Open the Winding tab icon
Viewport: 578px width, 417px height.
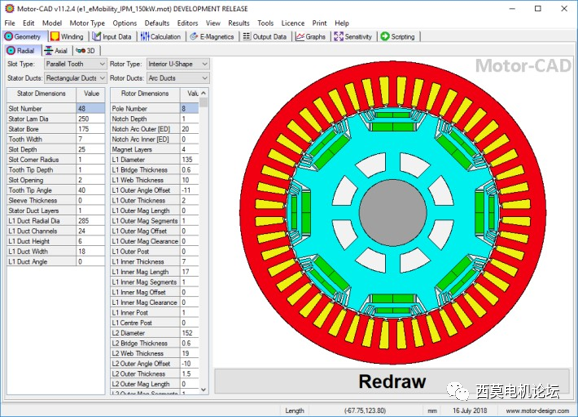(55, 37)
